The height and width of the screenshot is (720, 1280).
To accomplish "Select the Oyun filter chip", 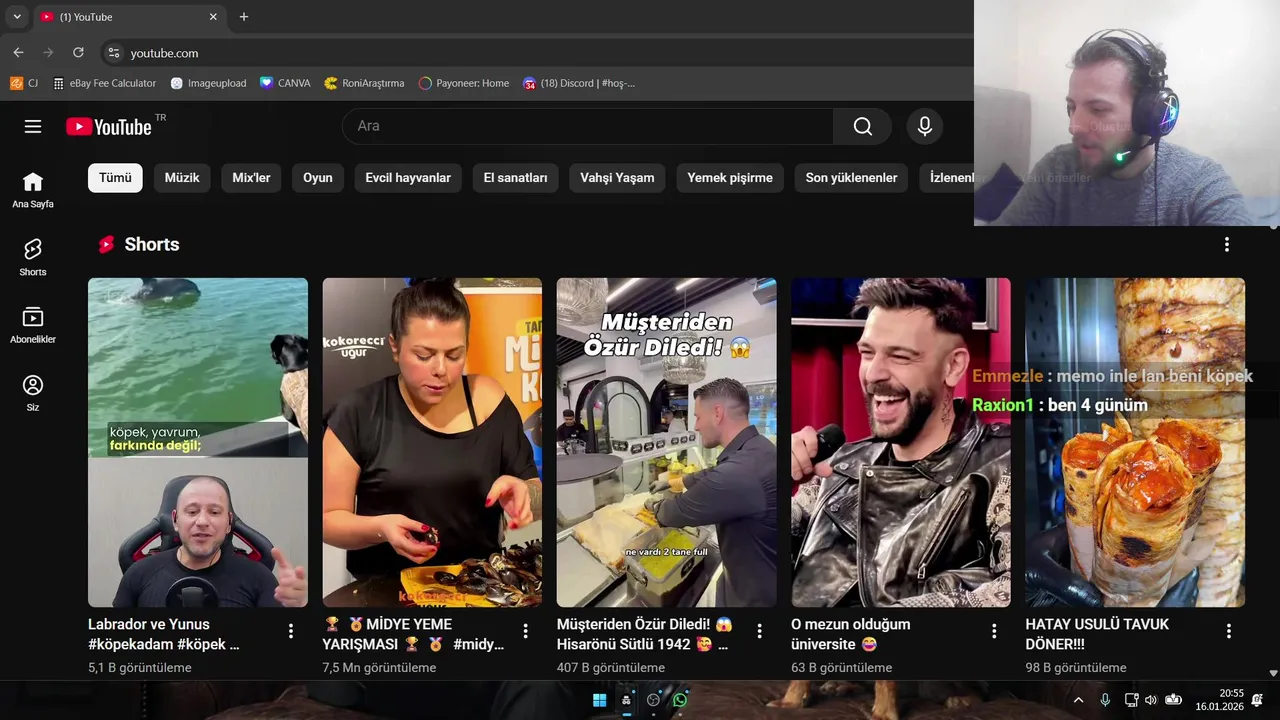I will 318,178.
